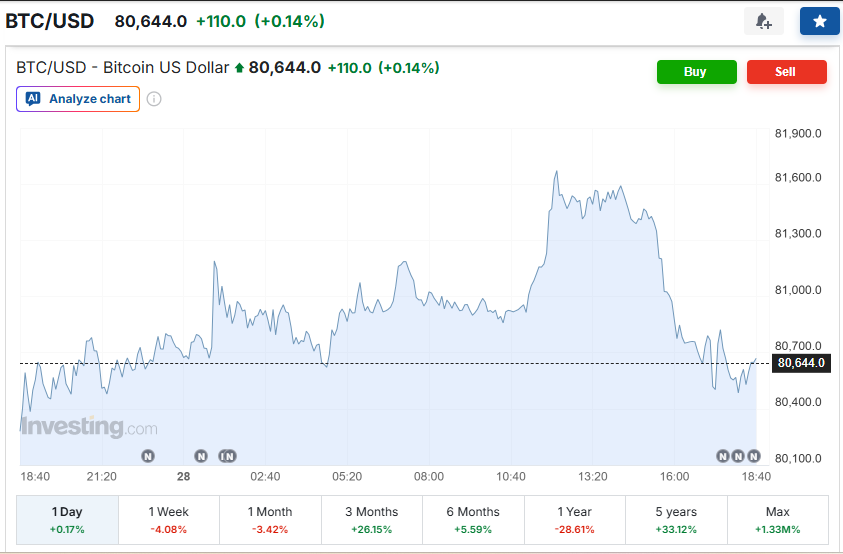The height and width of the screenshot is (554, 843).
Task: Open the news marker just right of the 28 label
Action: click(x=201, y=456)
